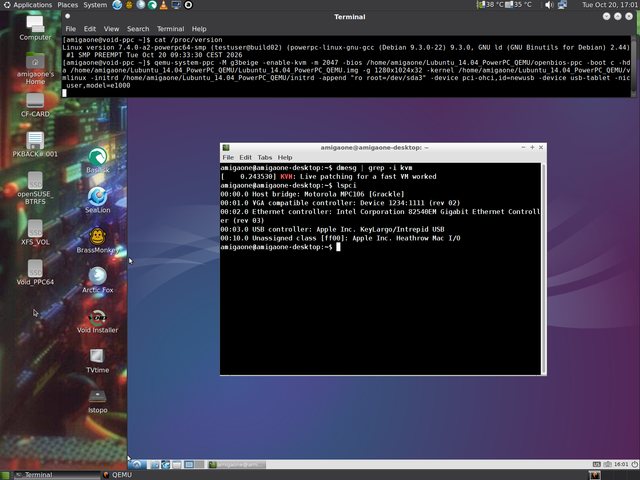Open View menu in host Terminal window

(x=111, y=29)
